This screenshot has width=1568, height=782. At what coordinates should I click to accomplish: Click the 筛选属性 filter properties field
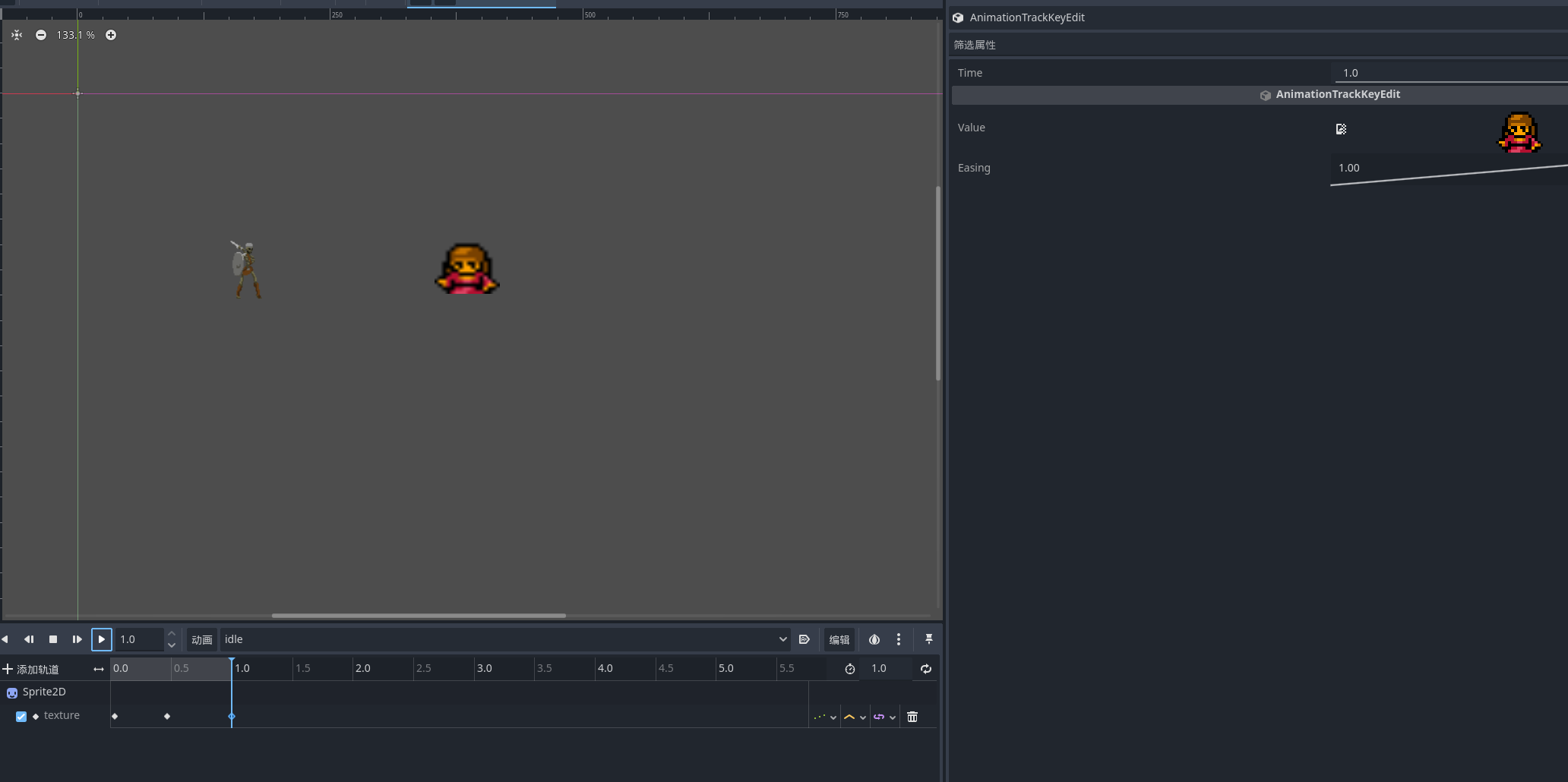point(1259,45)
